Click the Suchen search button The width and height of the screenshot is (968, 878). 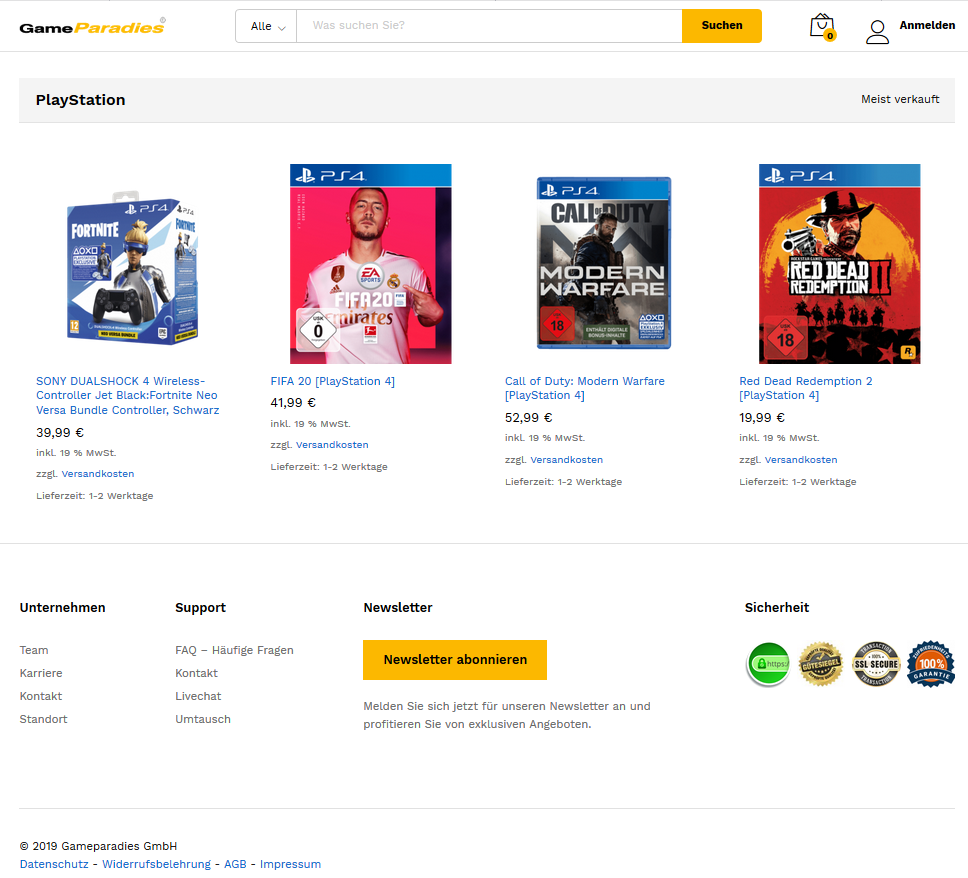coord(722,26)
